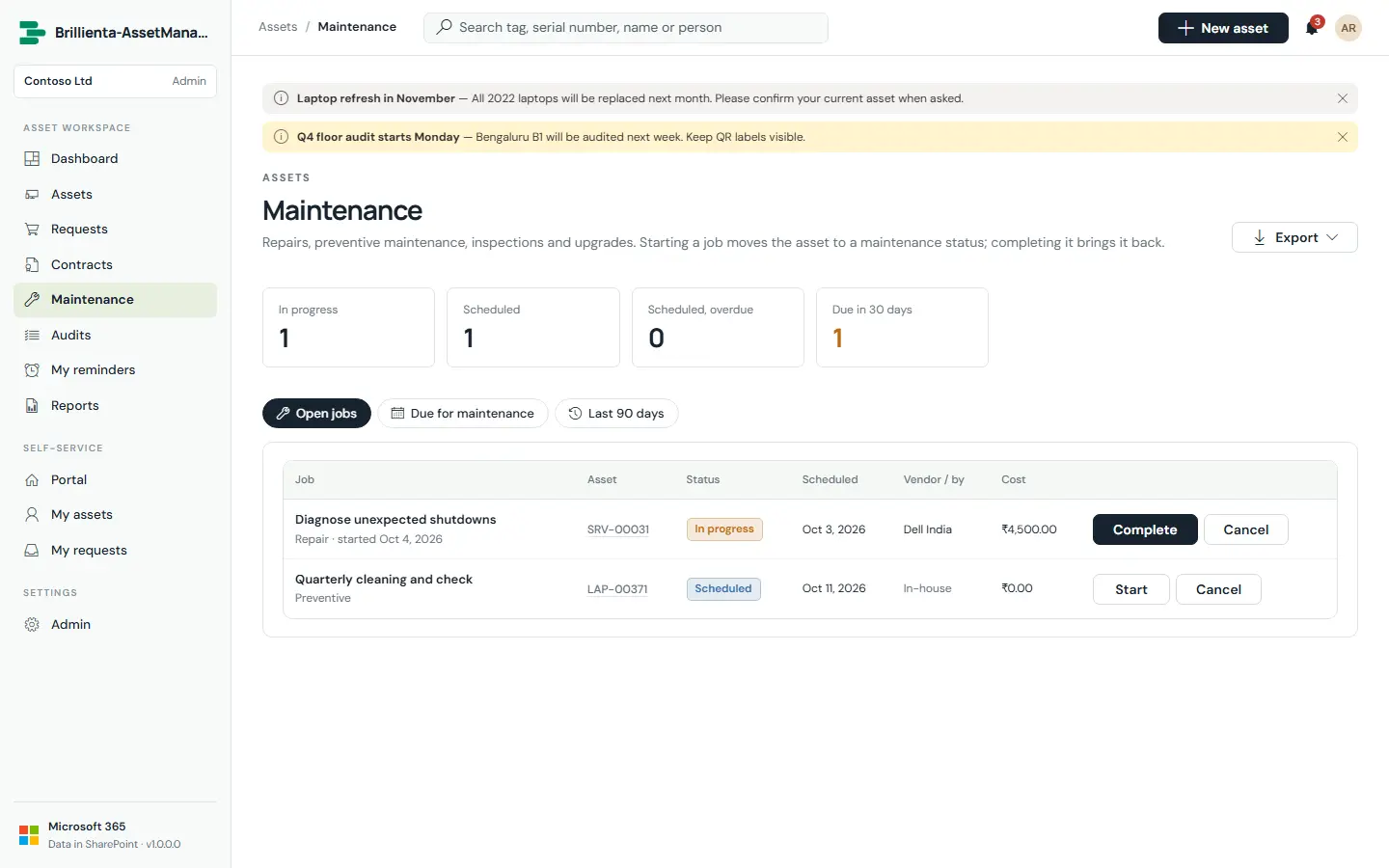Cancel the Quarterly cleaning and check job
The width and height of the screenshot is (1389, 868).
point(1218,589)
